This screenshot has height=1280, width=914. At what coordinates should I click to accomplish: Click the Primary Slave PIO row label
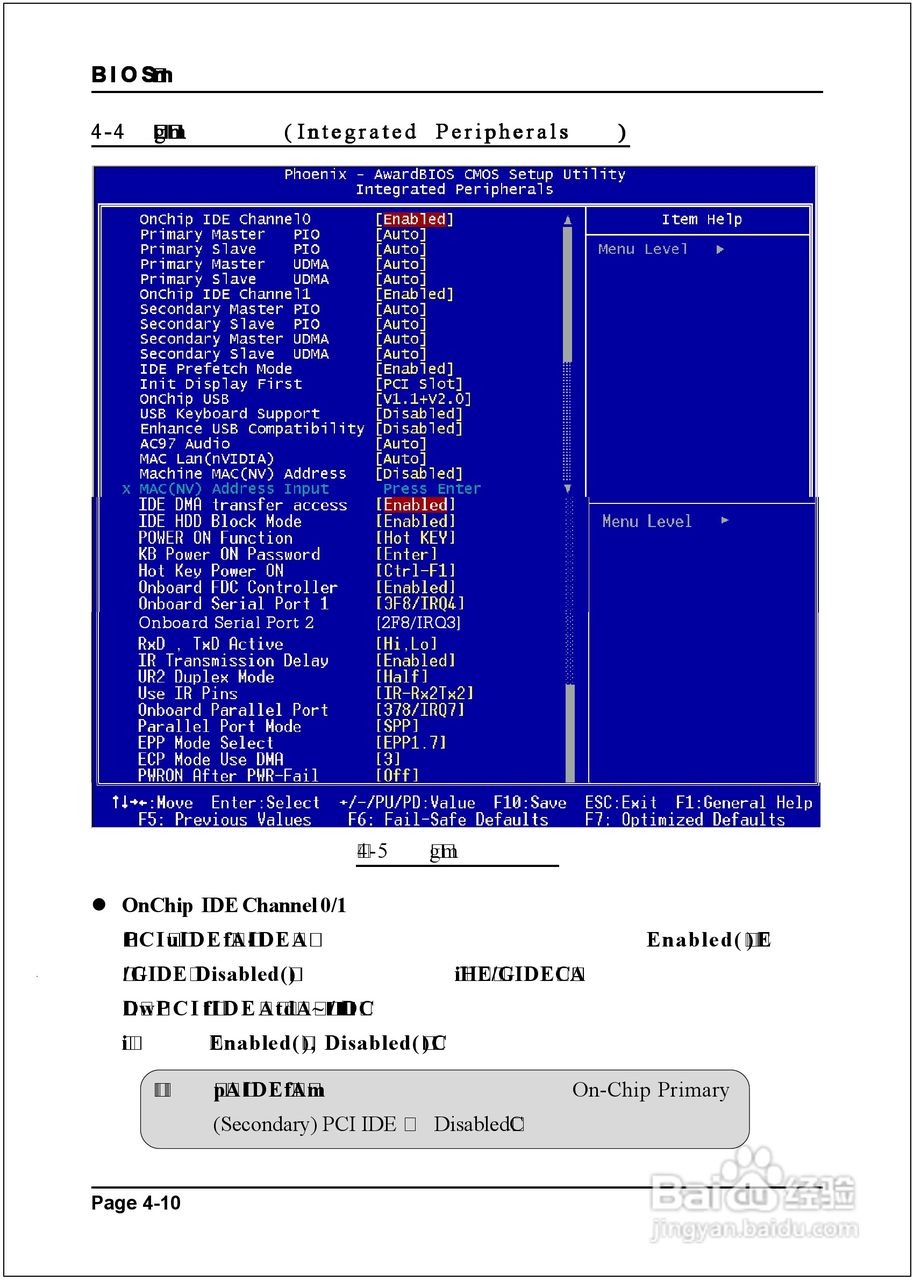click(x=230, y=249)
